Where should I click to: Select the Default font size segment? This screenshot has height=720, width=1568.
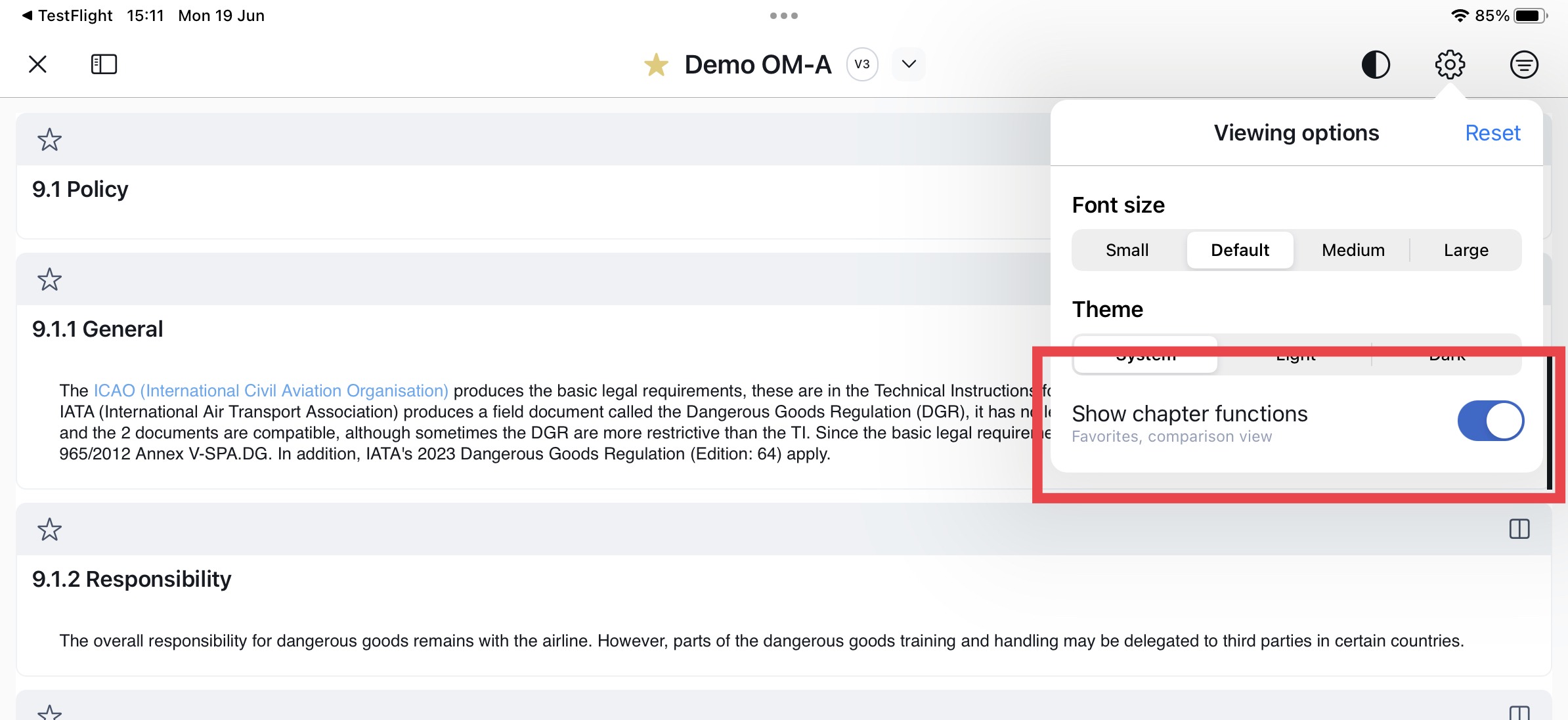pyautogui.click(x=1240, y=250)
